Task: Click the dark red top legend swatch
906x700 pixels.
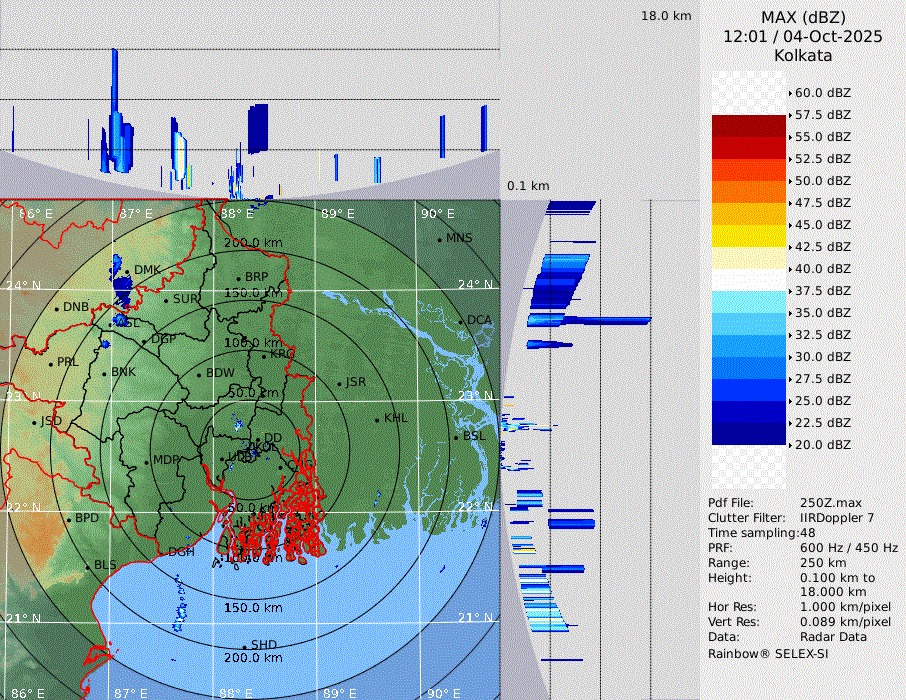Action: click(x=749, y=125)
